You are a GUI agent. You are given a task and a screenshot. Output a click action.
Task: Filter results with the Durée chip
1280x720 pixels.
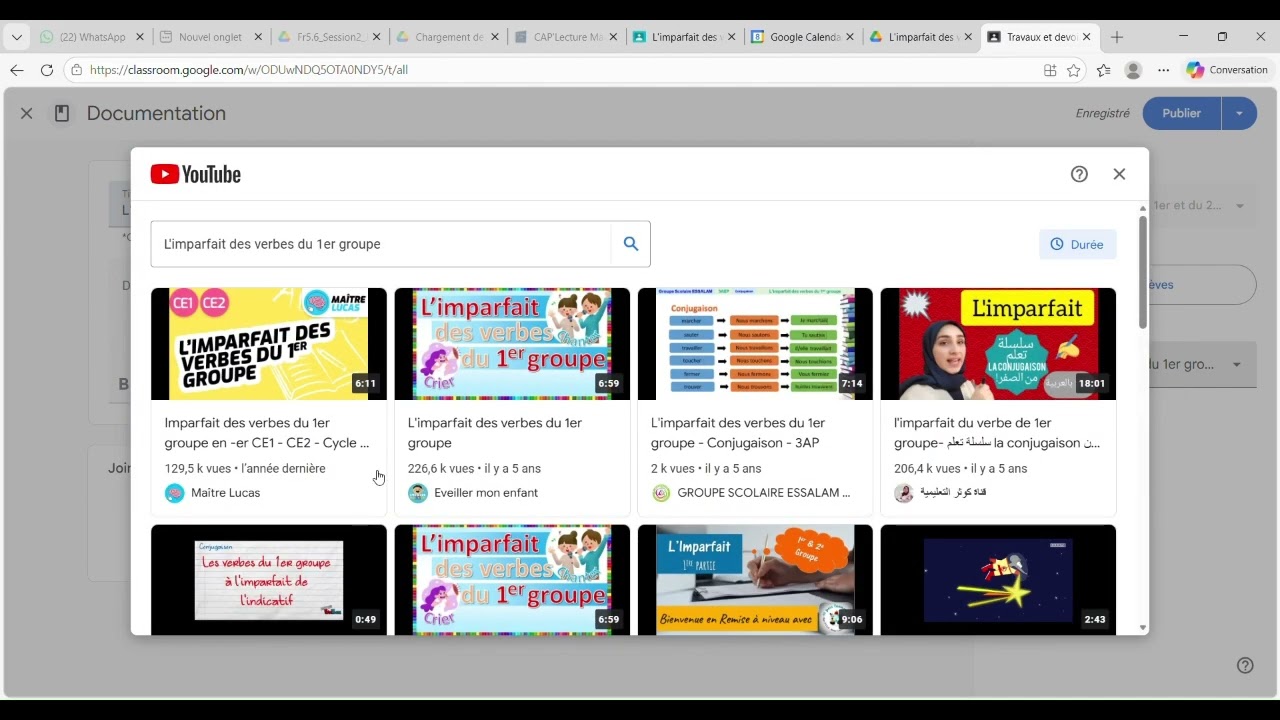click(1078, 244)
